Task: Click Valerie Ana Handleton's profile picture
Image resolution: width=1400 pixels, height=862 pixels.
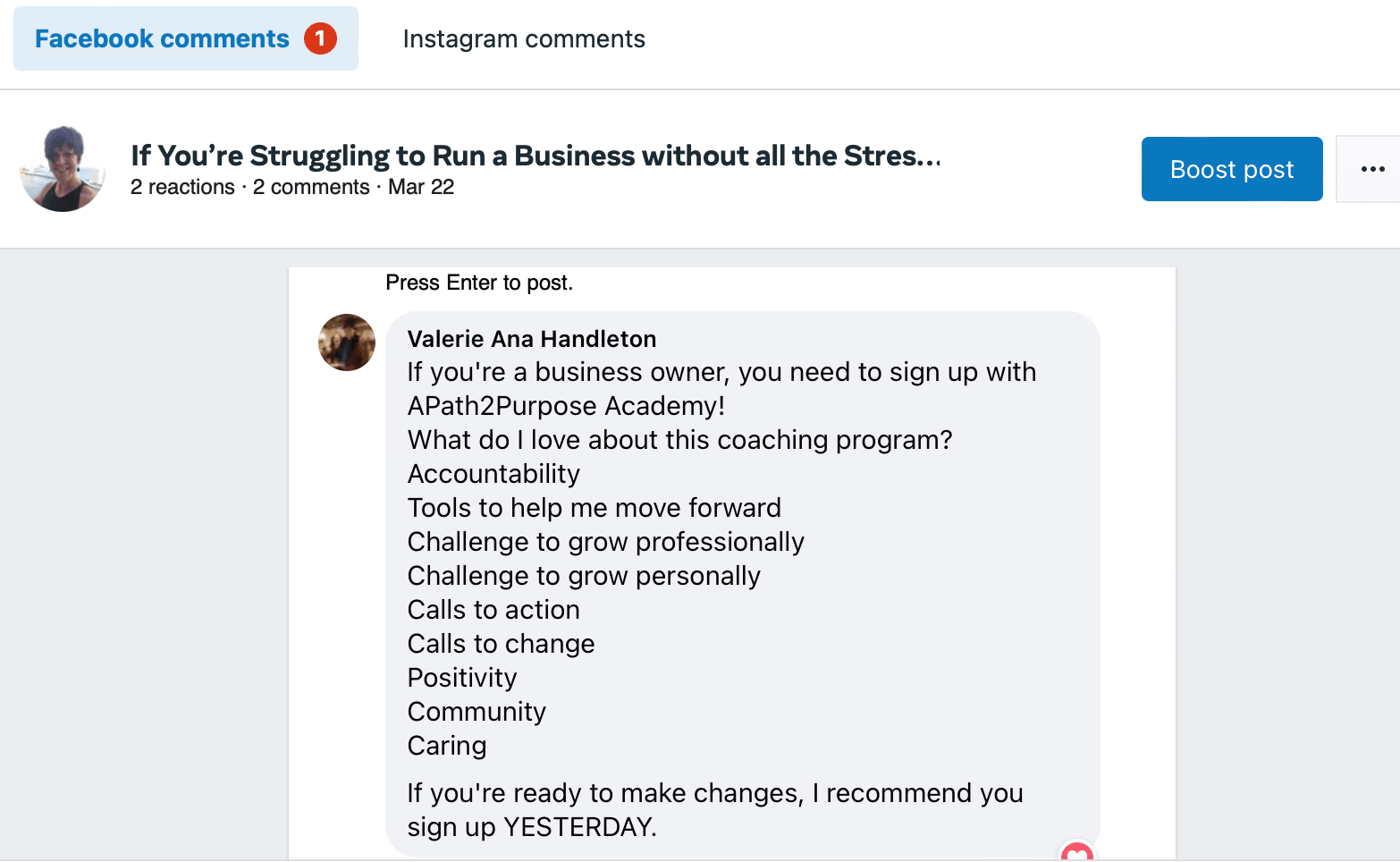Action: coord(347,342)
